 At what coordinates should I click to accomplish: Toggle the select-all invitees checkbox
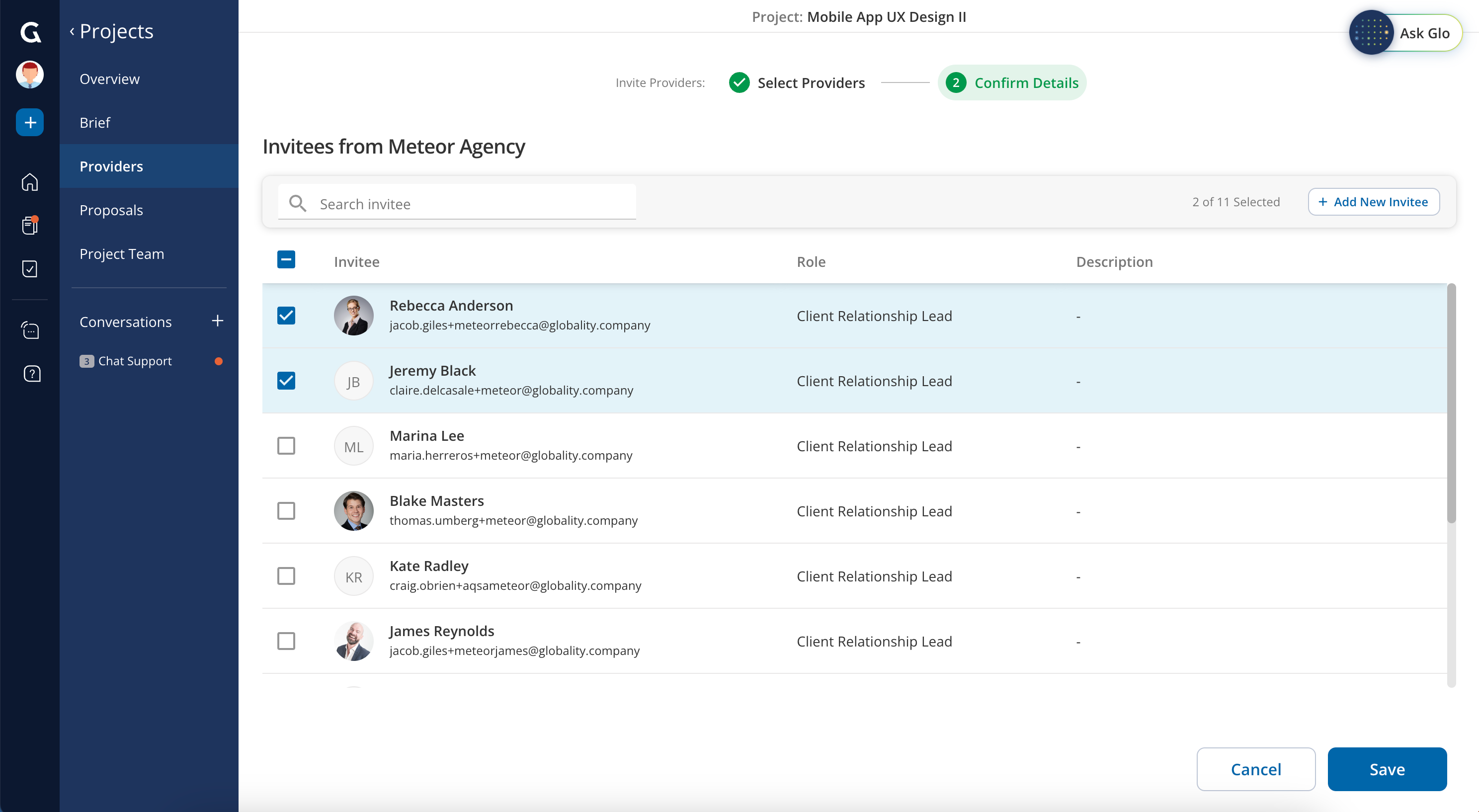pyautogui.click(x=286, y=259)
